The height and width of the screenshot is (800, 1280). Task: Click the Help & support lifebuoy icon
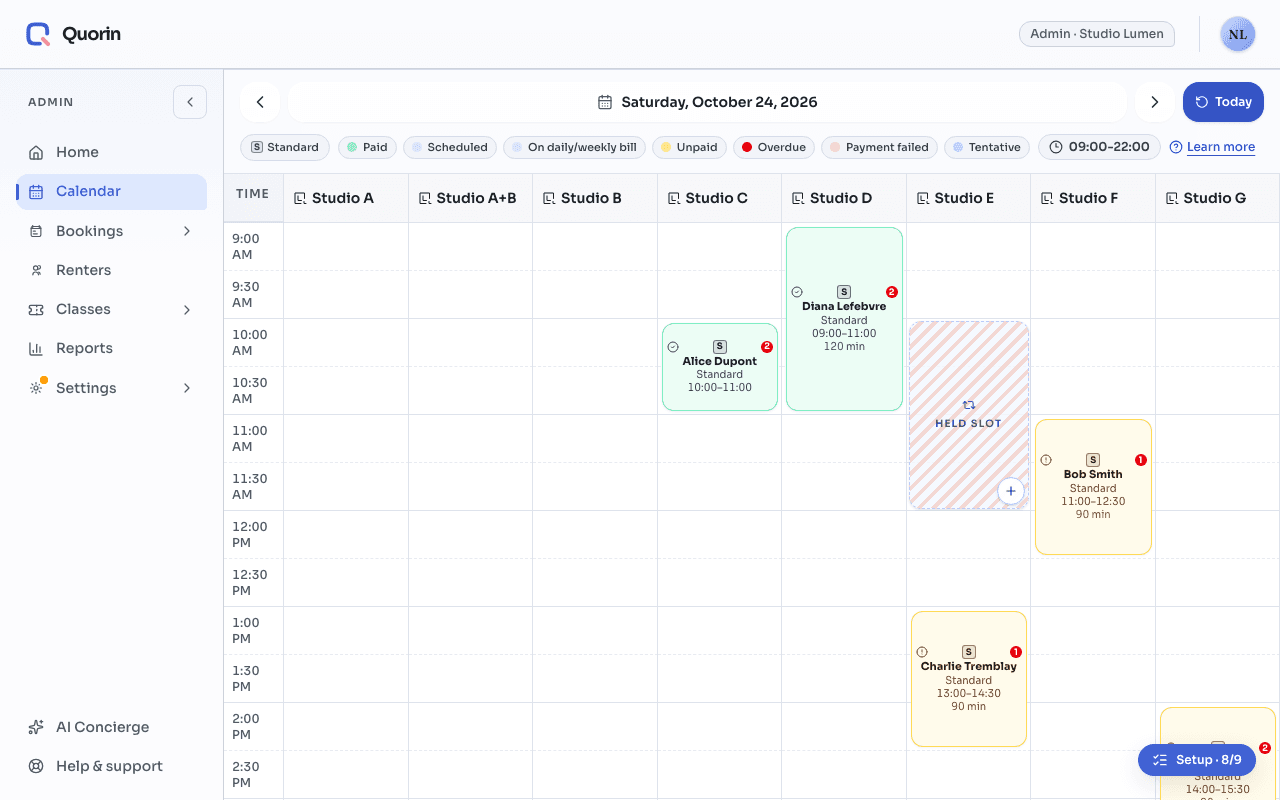point(36,766)
